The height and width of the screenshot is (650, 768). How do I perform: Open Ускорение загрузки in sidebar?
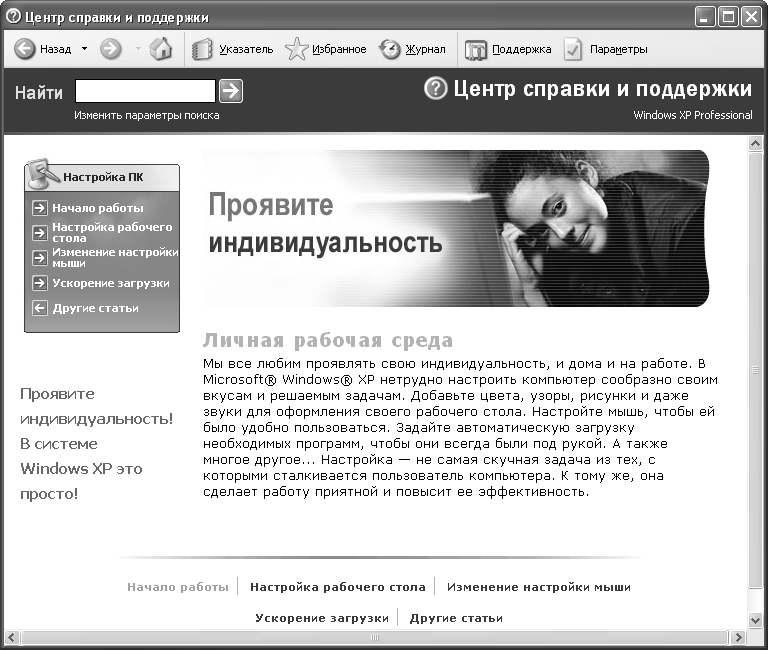[110, 283]
